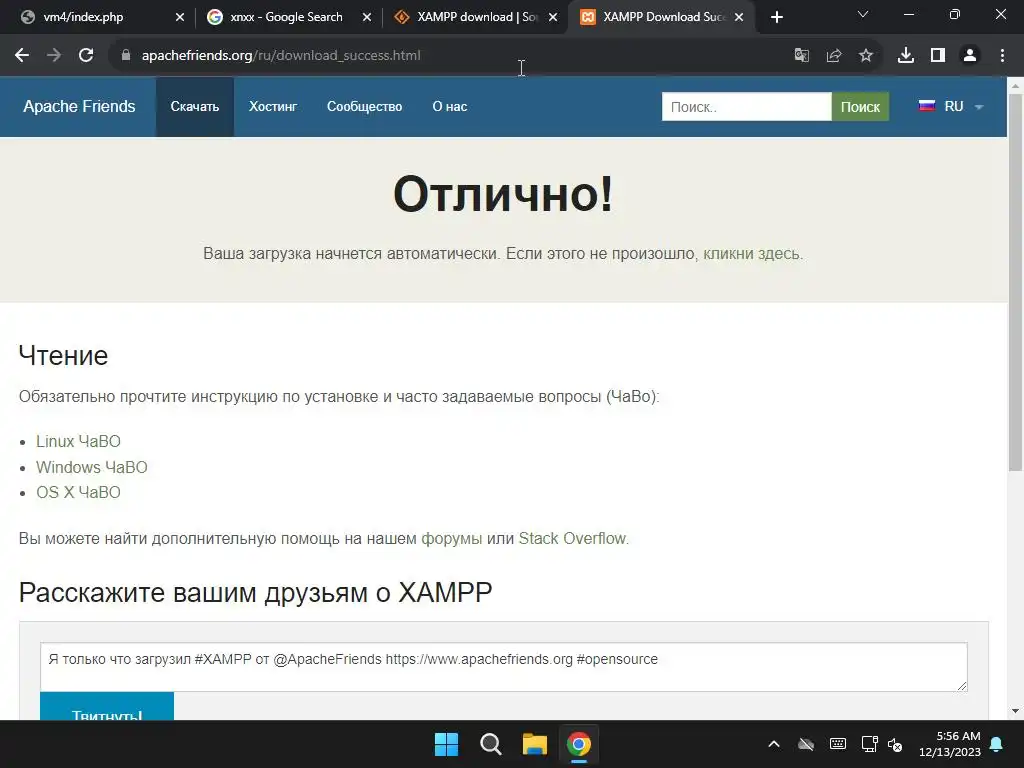Open the touch keyboard tray icon

838,744
